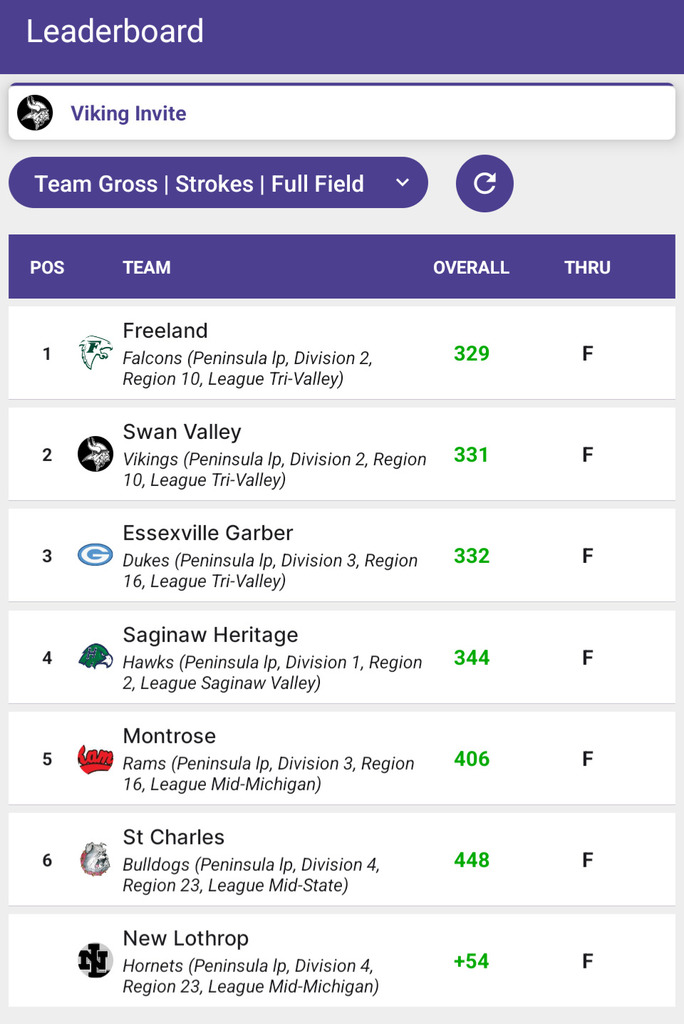Click the Swan Valley Vikings logo
Screen dimensions: 684x1024
coord(95,454)
